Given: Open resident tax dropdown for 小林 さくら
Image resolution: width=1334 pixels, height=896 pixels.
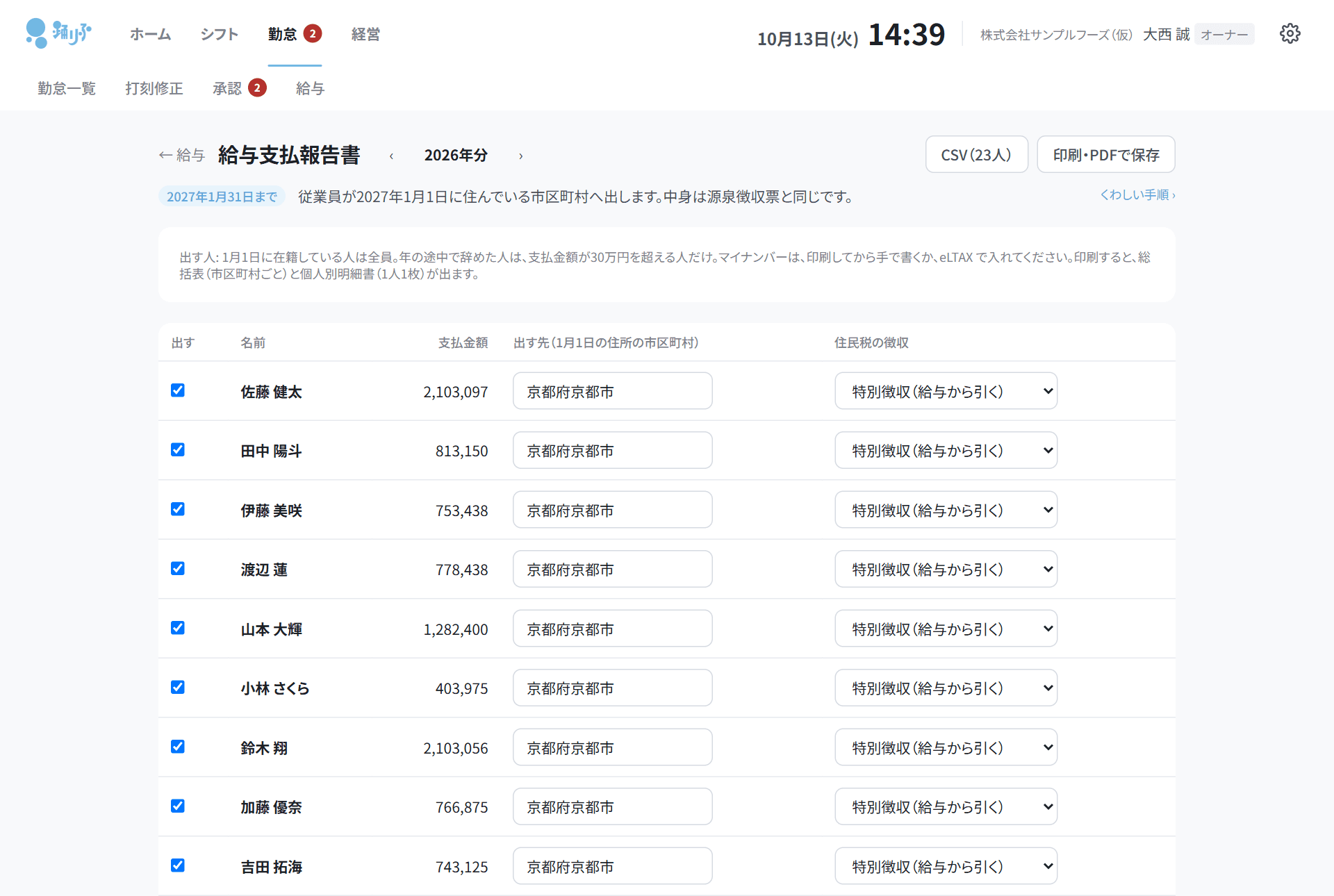Looking at the screenshot, I should click(946, 688).
